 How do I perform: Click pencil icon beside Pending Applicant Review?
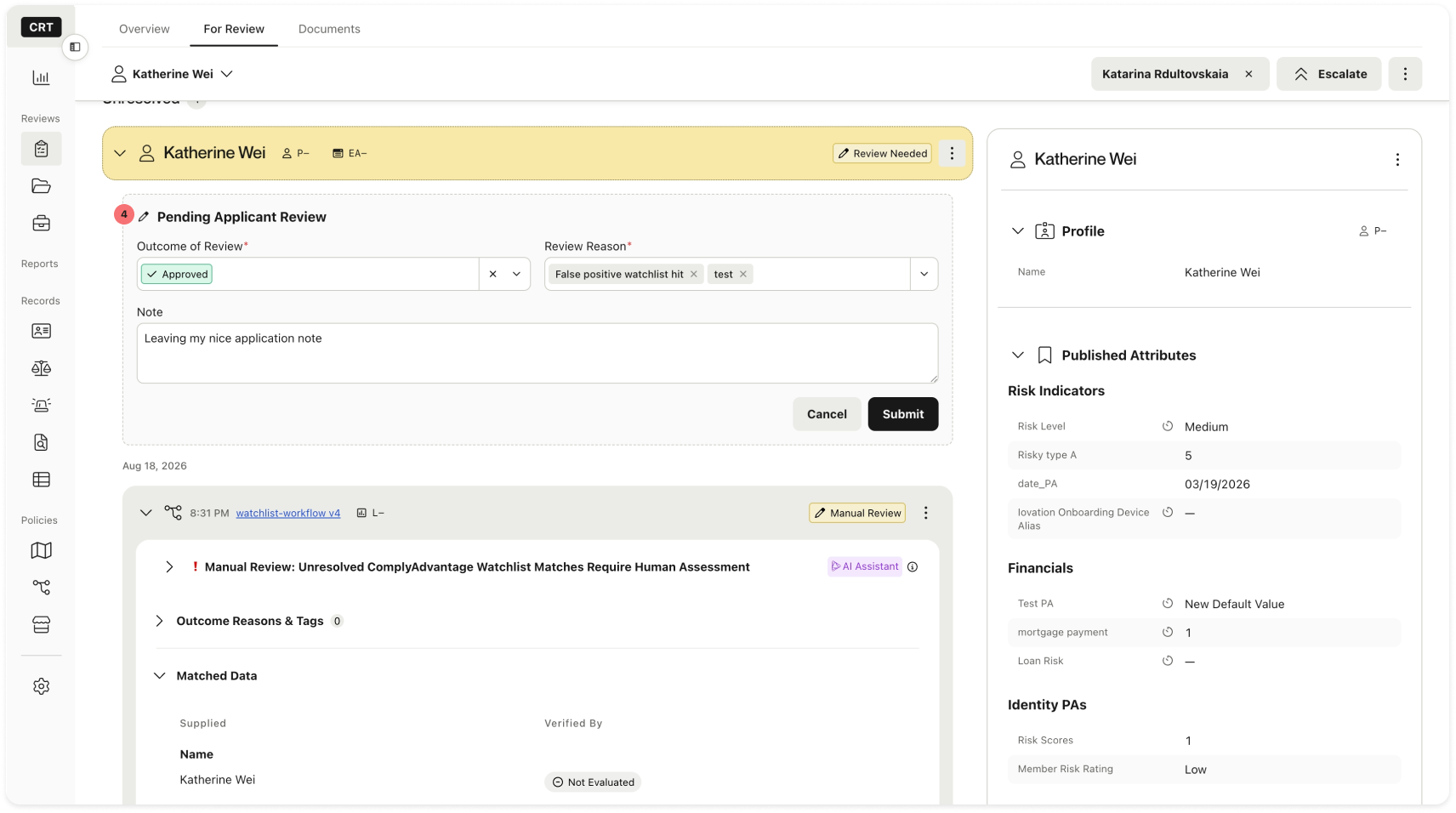click(144, 217)
